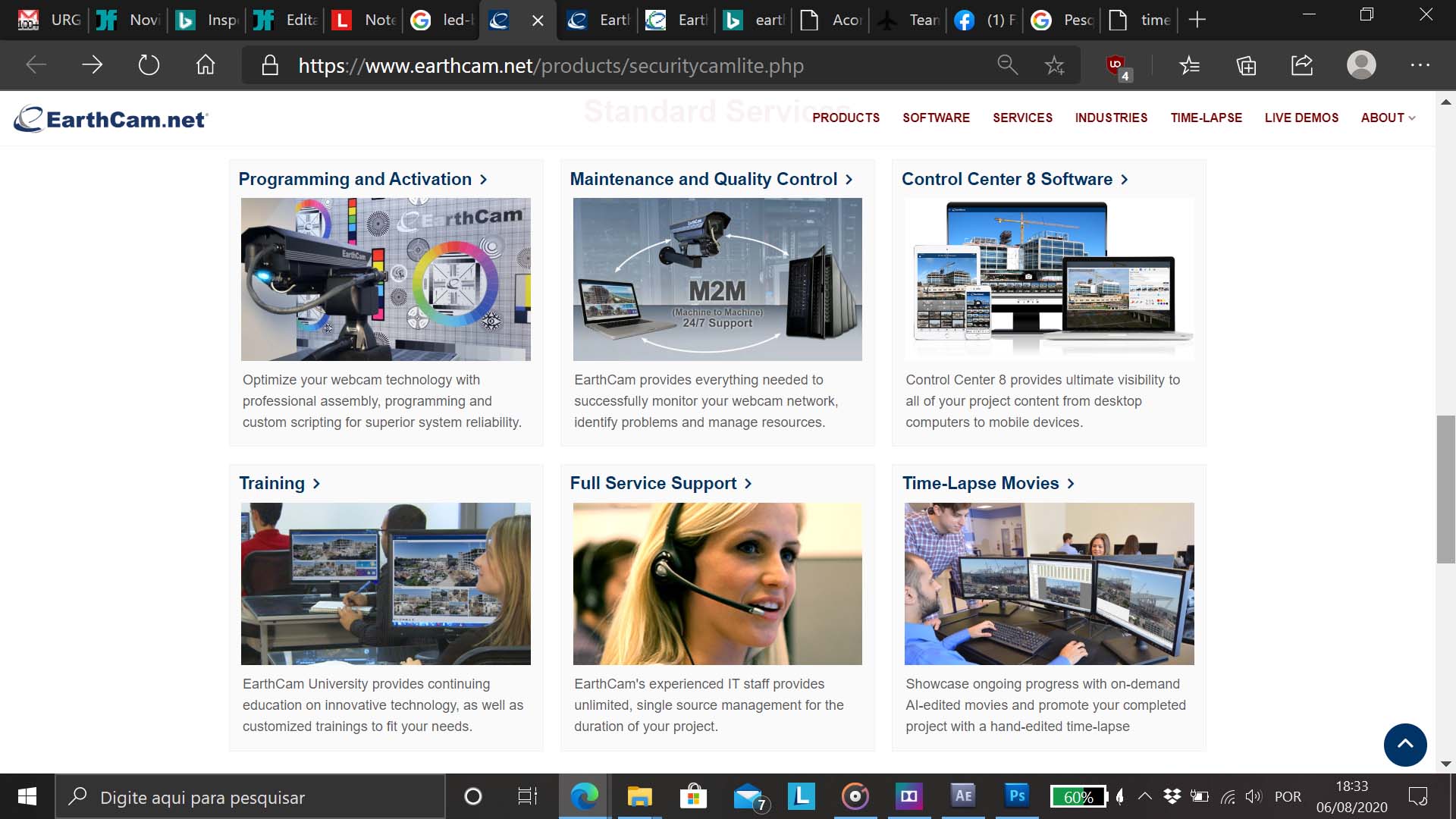Open the notification center icon
The image size is (1456, 819).
point(1417,796)
